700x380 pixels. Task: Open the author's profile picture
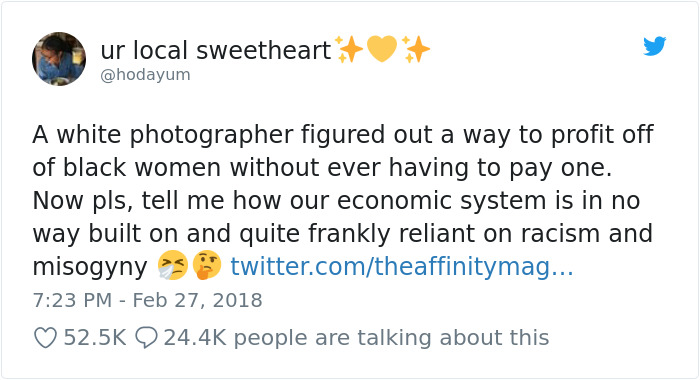click(x=59, y=58)
